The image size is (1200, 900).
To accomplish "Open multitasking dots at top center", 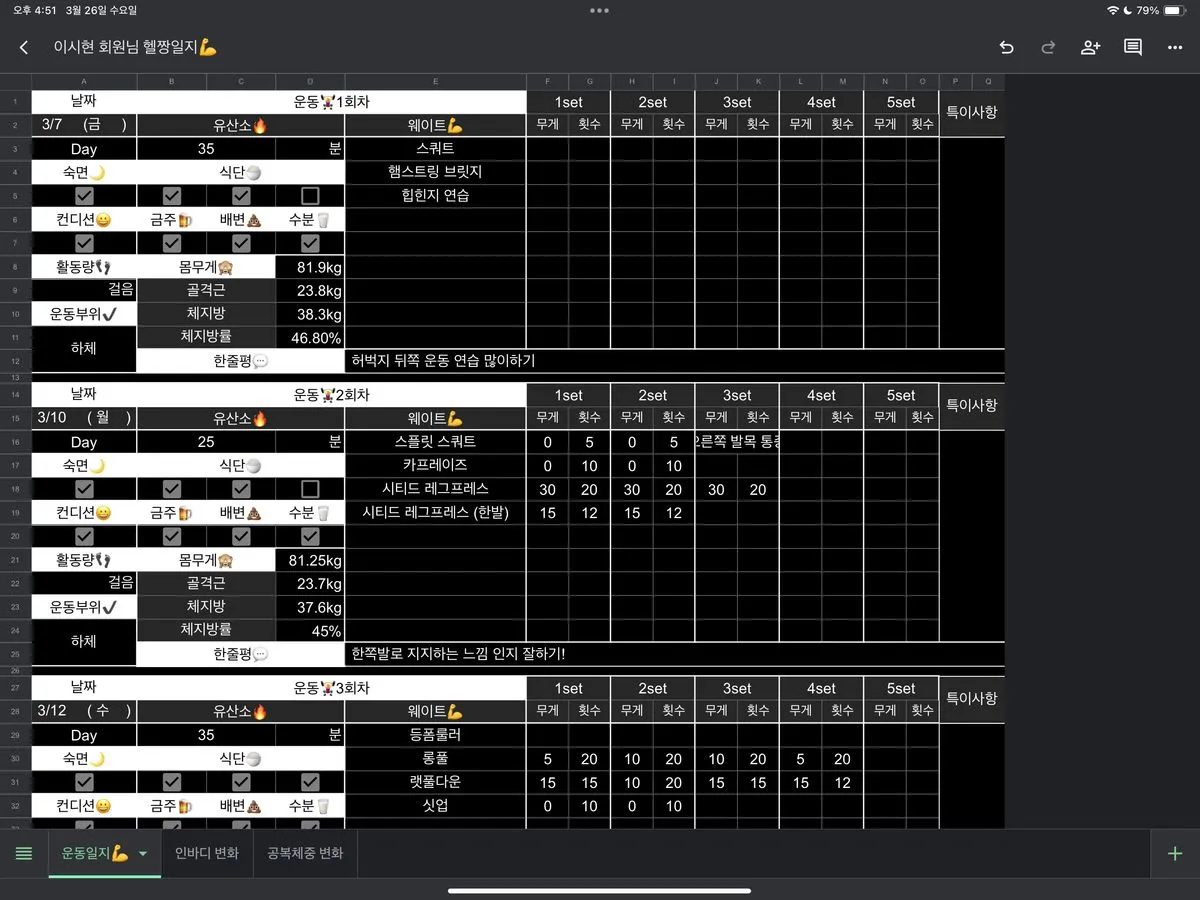I will [599, 11].
